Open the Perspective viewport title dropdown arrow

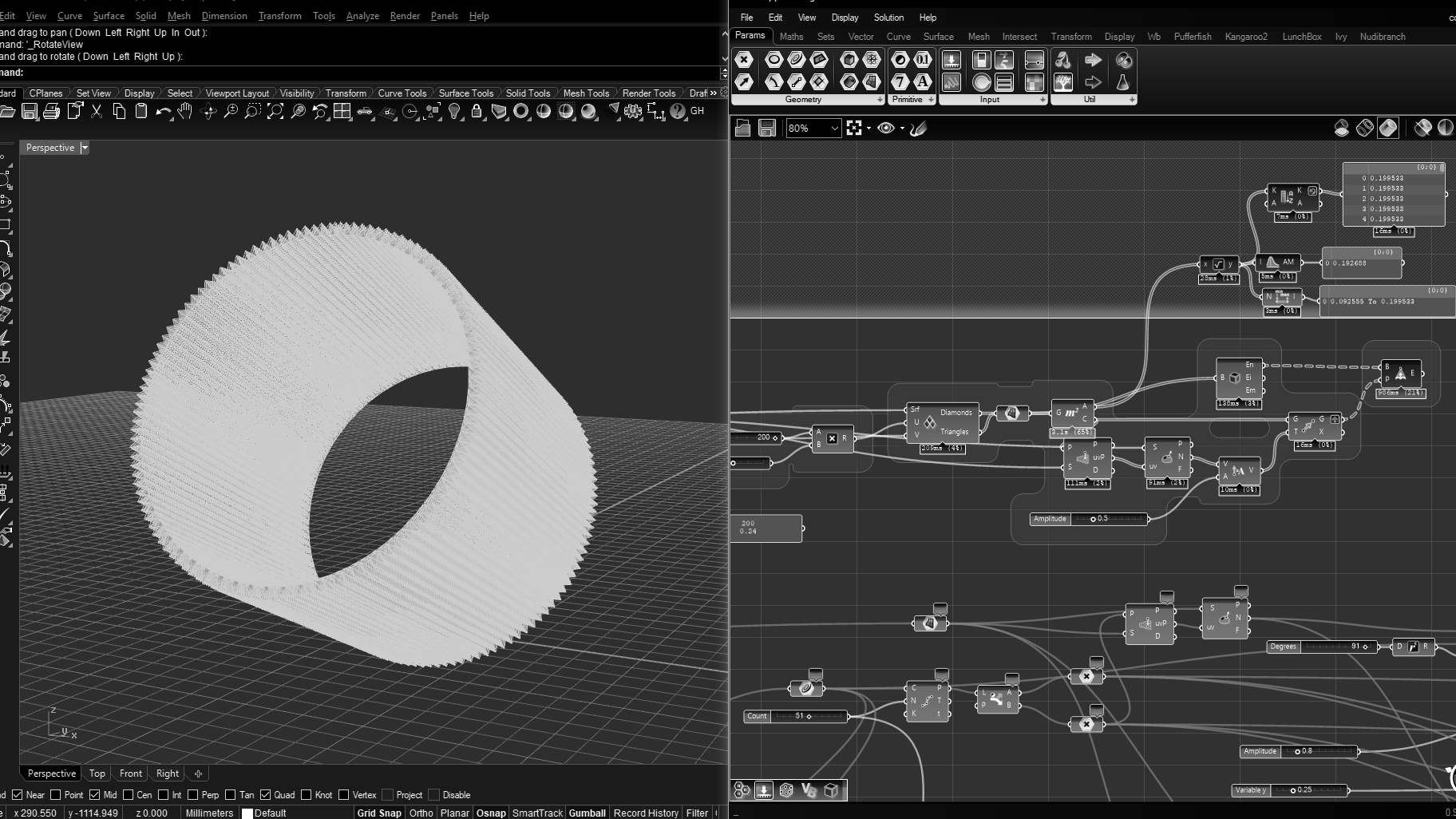coord(85,148)
